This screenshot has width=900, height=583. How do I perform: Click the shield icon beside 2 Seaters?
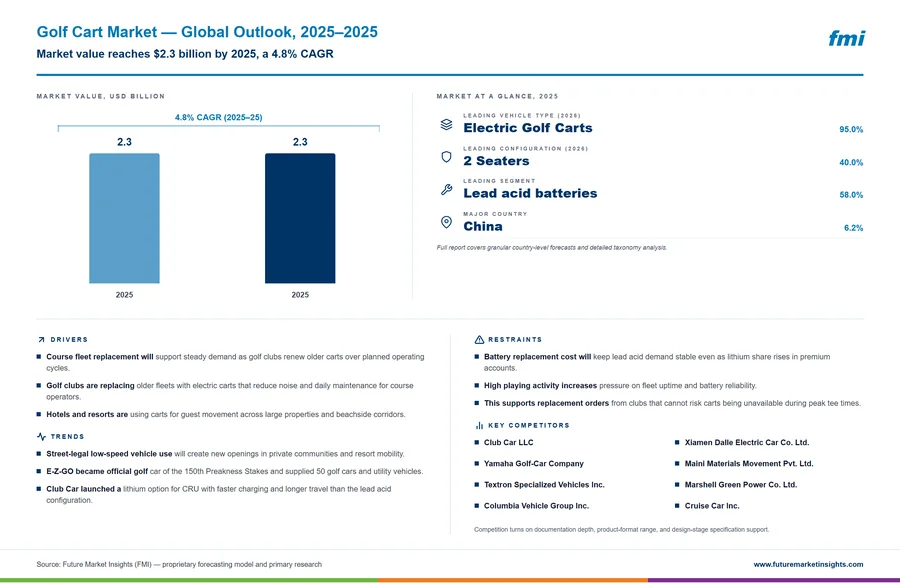[446, 157]
